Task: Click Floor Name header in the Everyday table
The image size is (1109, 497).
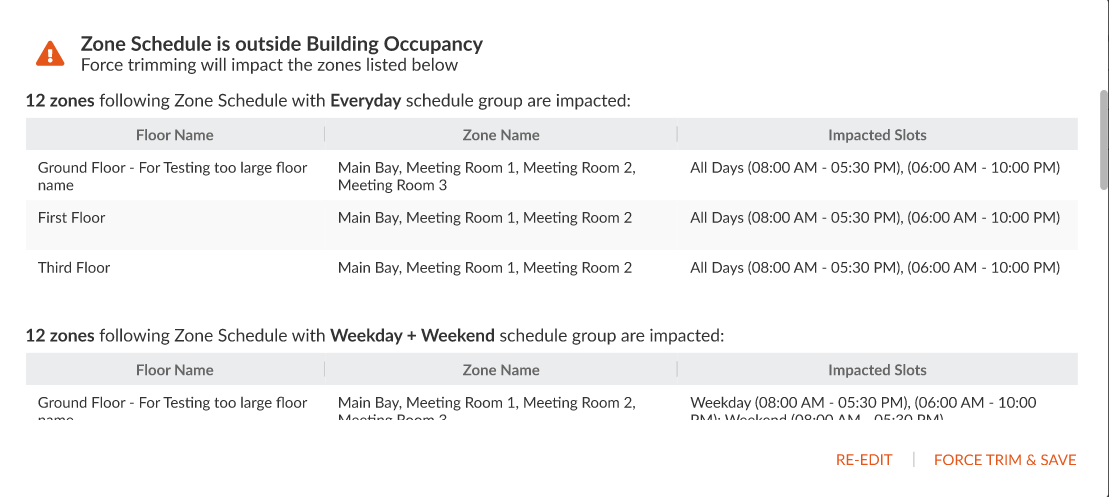Action: (175, 134)
